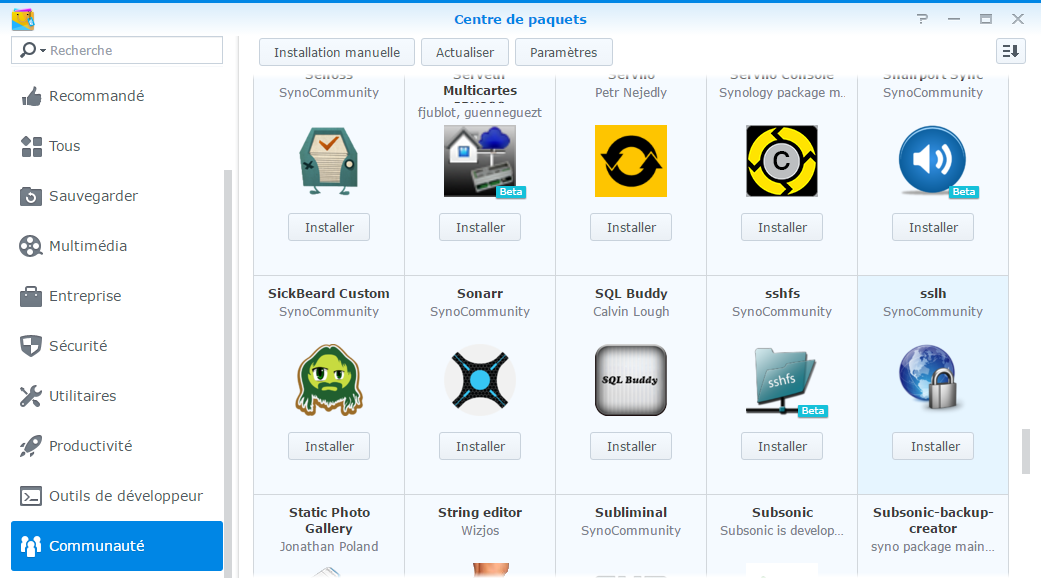Open the Sonarr package icon
The height and width of the screenshot is (578, 1041).
[480, 380]
